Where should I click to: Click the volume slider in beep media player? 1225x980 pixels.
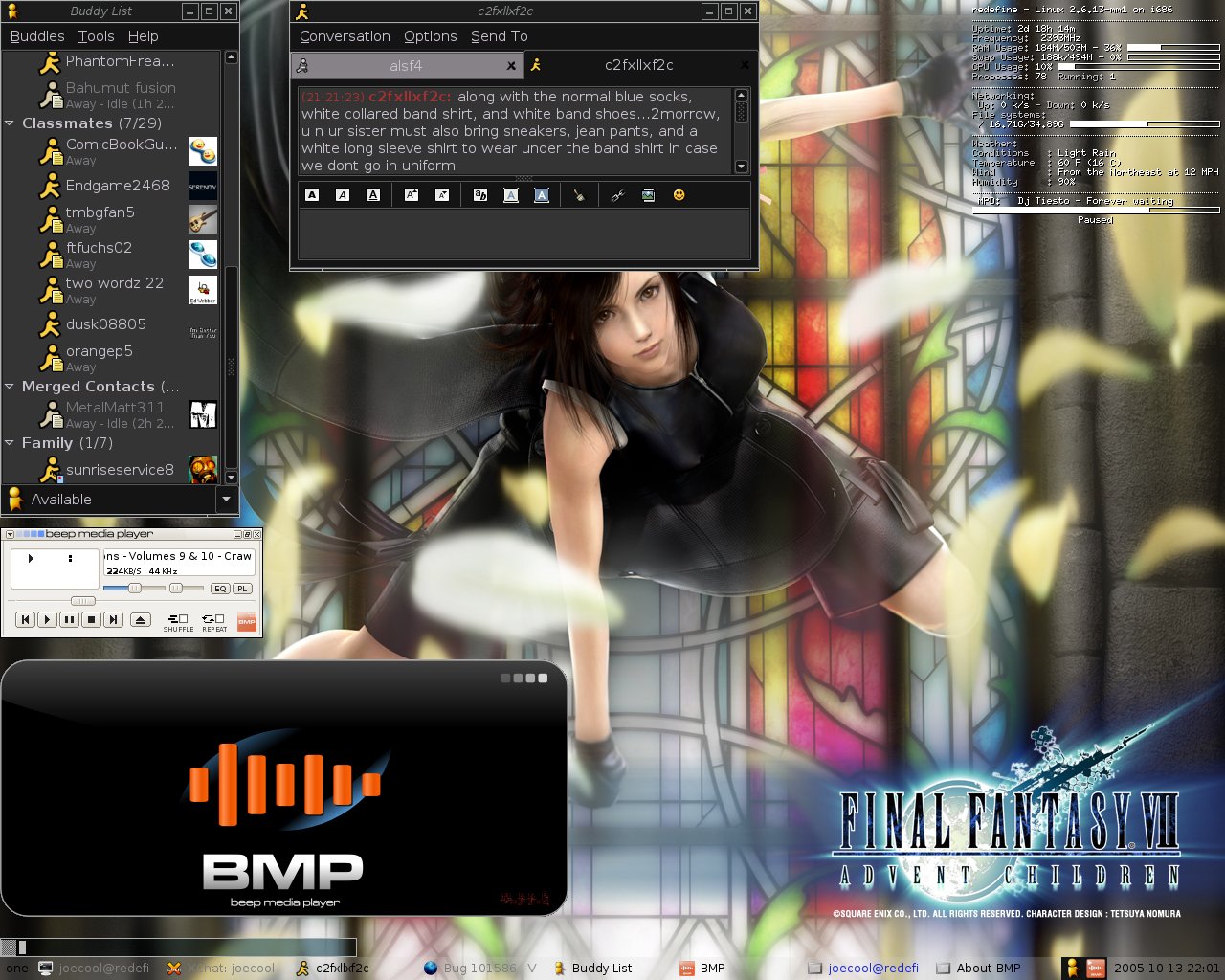coord(134,588)
